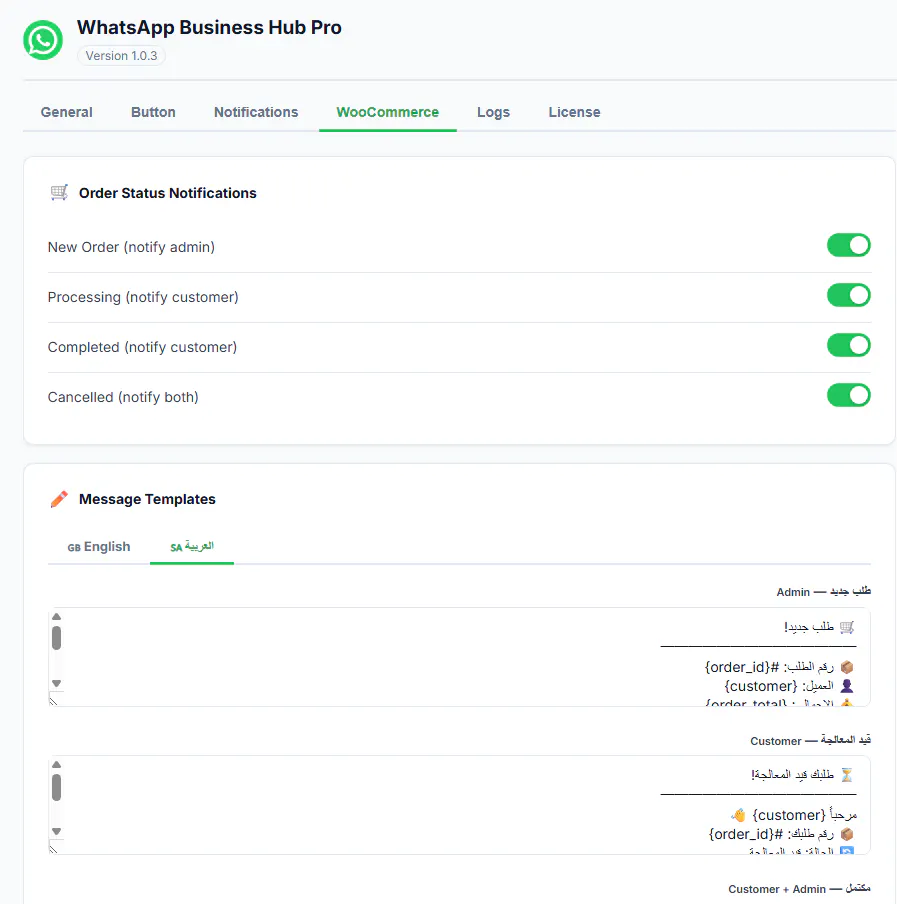Click resize handle of processing template textarea
Viewport: 897px width, 904px height.
[54, 849]
